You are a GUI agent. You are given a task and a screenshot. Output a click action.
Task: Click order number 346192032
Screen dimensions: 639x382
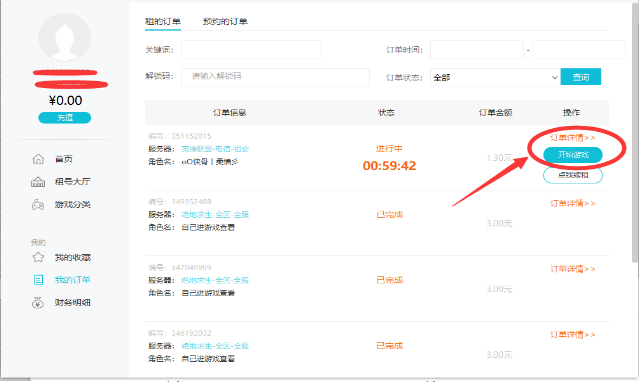pos(191,333)
